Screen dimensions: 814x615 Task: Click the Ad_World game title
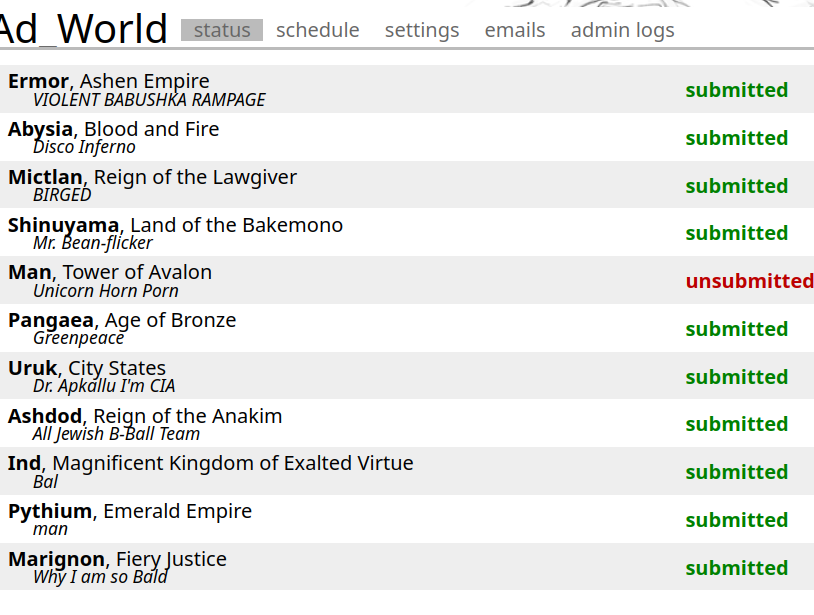point(83,29)
